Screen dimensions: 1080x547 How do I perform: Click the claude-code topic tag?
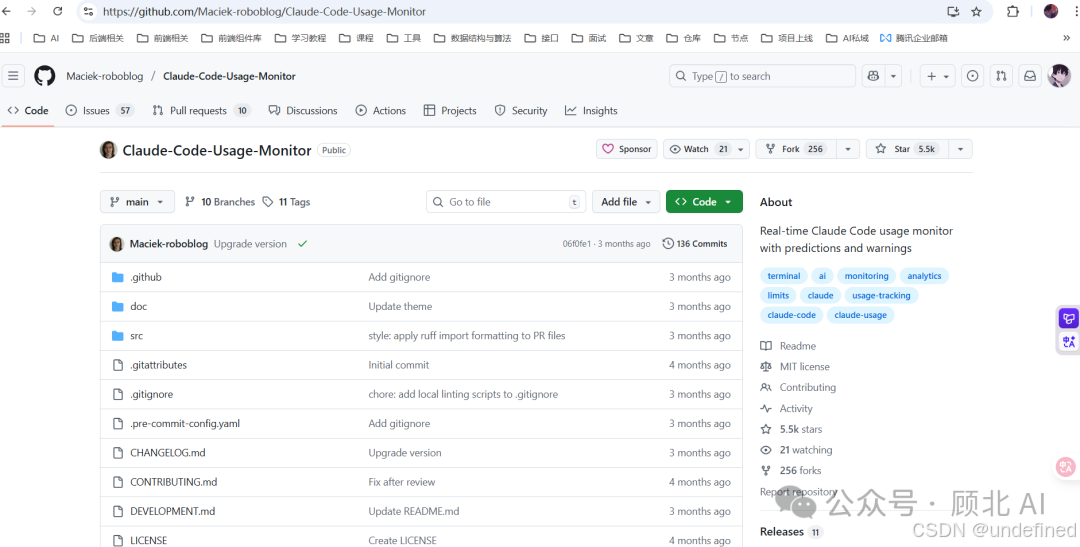[x=791, y=315]
